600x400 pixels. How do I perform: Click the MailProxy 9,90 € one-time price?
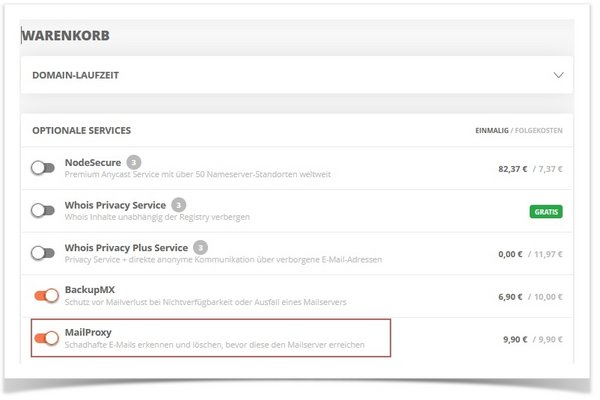coord(515,340)
